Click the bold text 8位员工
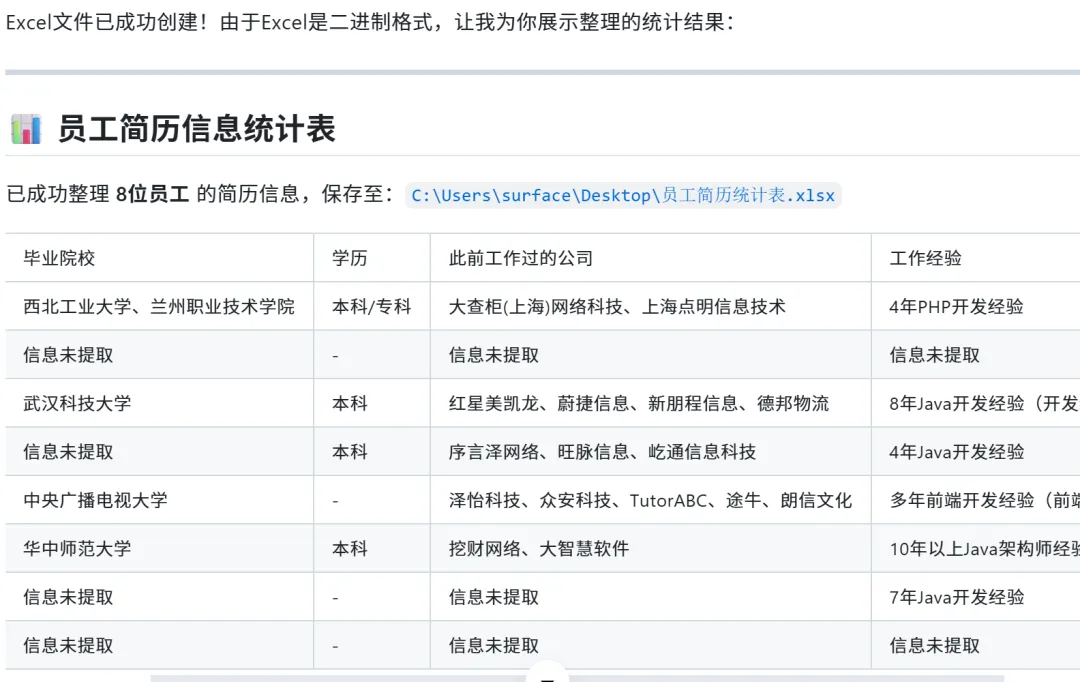Viewport: 1080px width, 682px height. point(152,194)
